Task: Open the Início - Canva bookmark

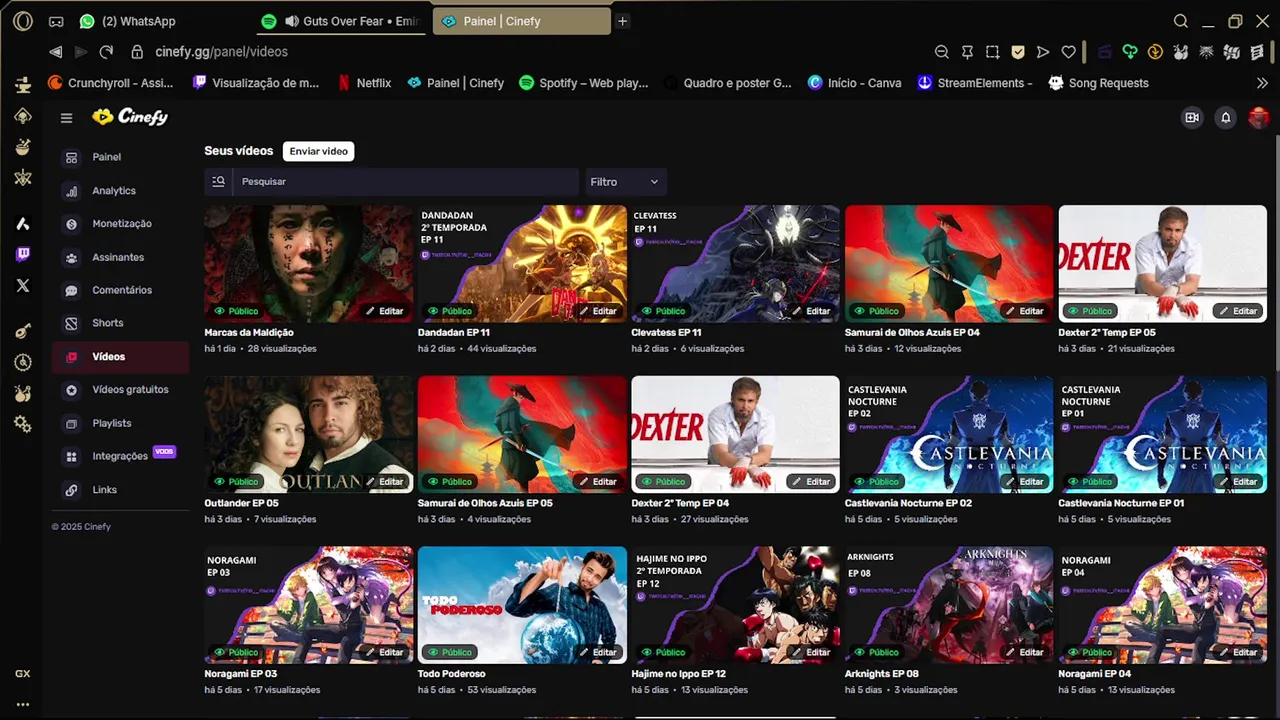Action: coord(854,83)
